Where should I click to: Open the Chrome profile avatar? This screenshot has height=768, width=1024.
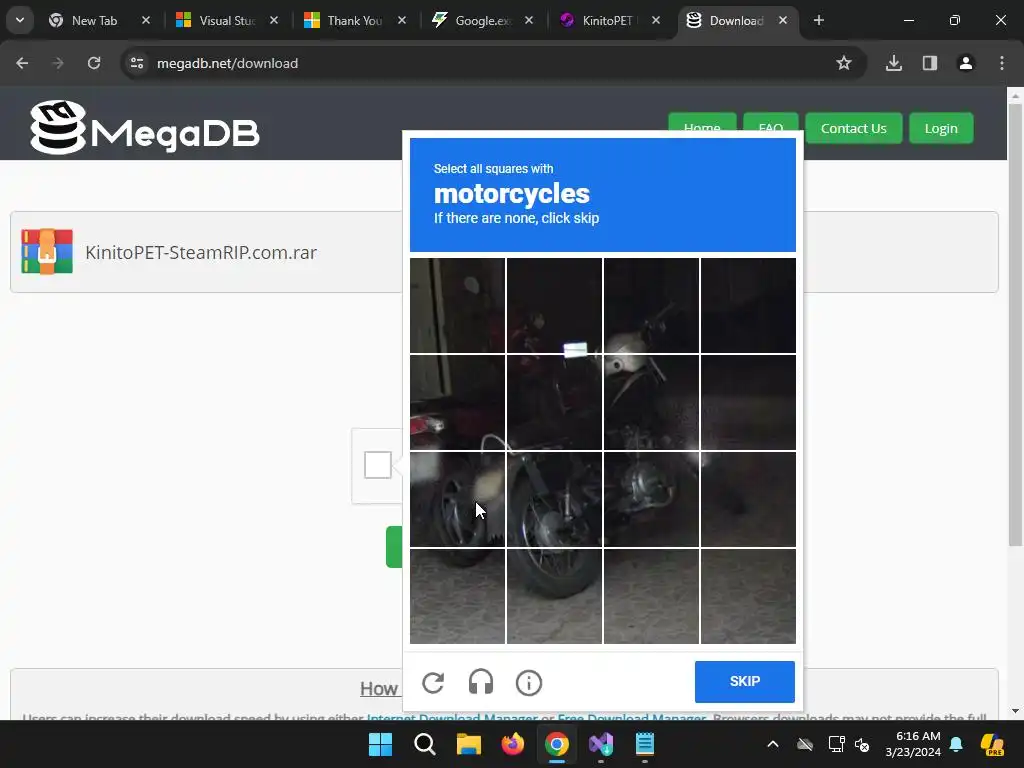coord(965,63)
